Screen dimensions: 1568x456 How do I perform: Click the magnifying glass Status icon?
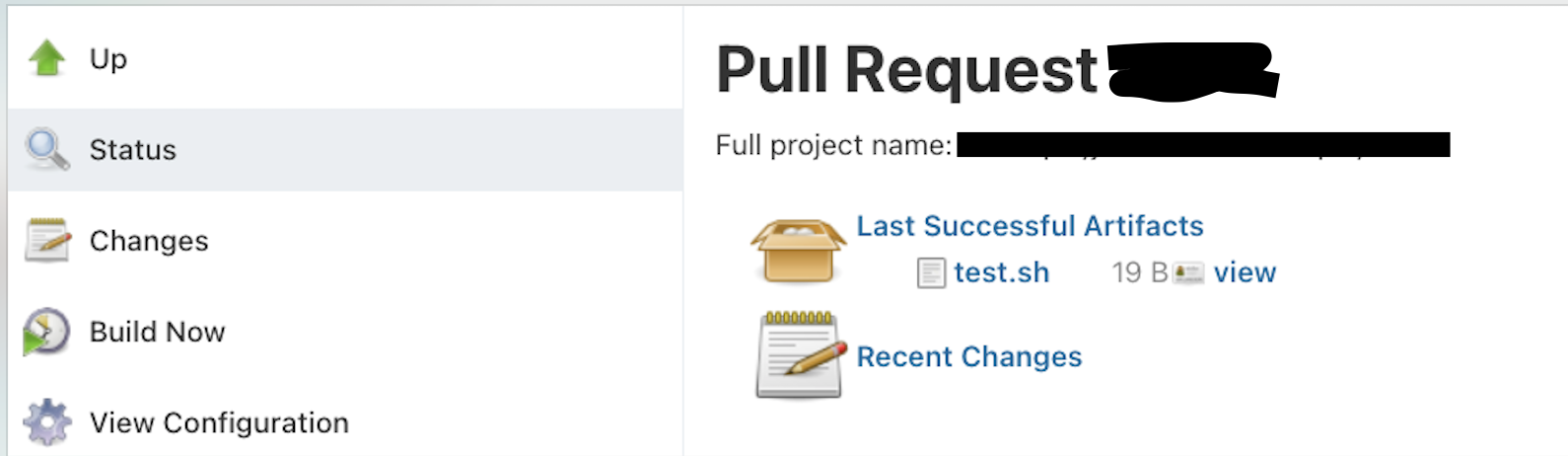pyautogui.click(x=47, y=149)
